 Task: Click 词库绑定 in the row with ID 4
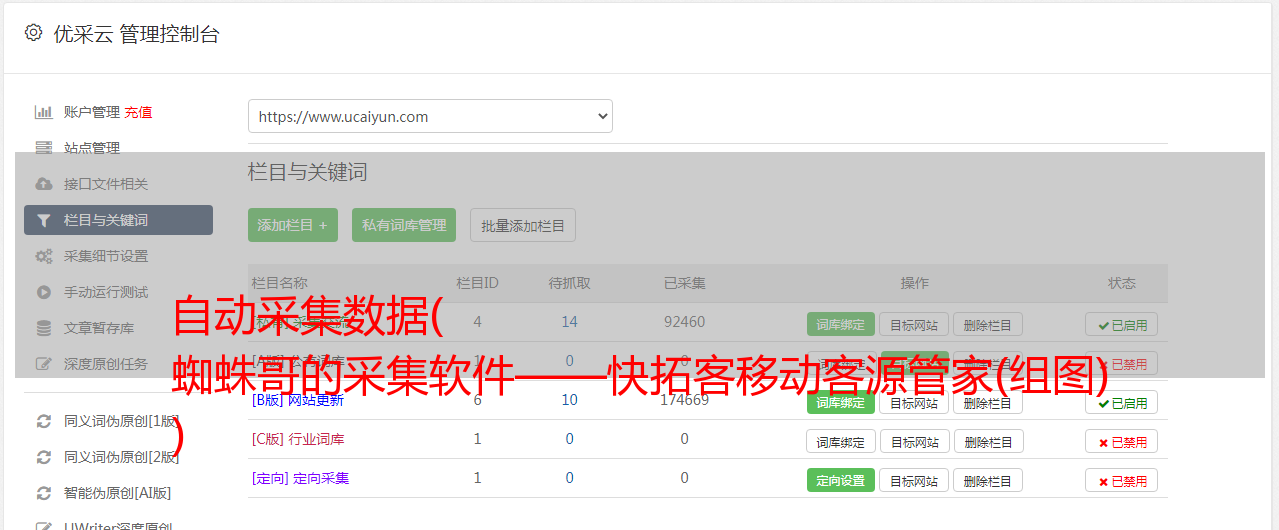[x=840, y=324]
